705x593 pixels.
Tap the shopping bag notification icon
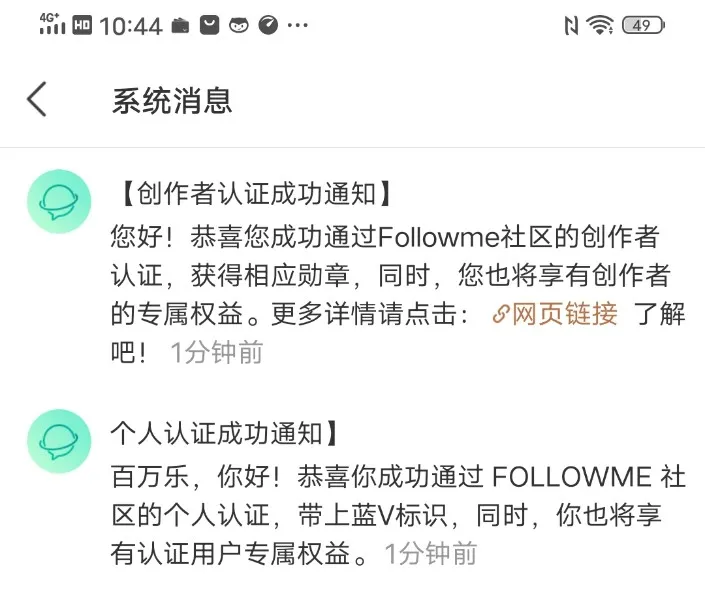(210, 25)
